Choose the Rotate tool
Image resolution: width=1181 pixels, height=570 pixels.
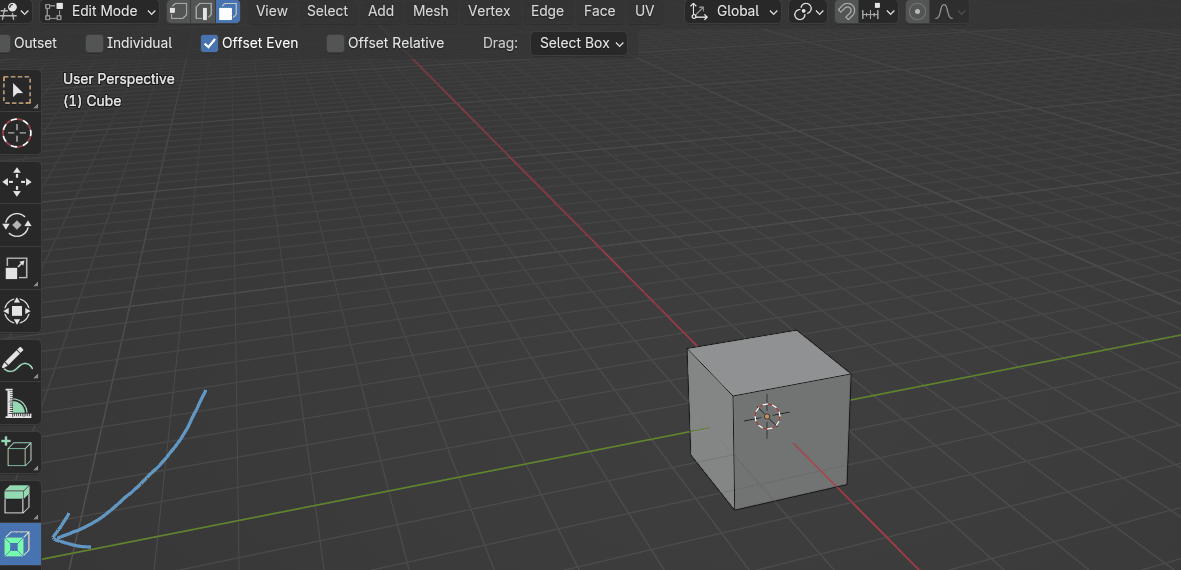point(17,225)
